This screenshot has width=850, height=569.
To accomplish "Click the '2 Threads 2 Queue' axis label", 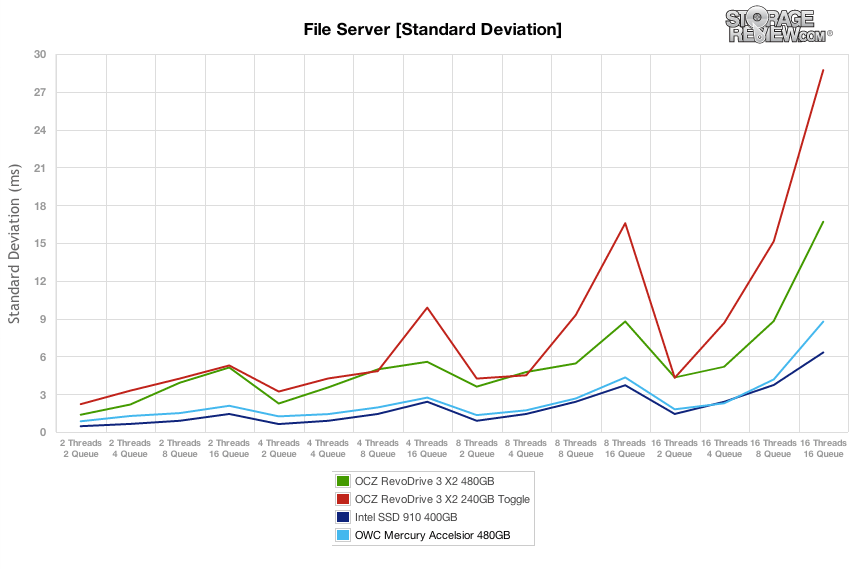I will coord(81,449).
